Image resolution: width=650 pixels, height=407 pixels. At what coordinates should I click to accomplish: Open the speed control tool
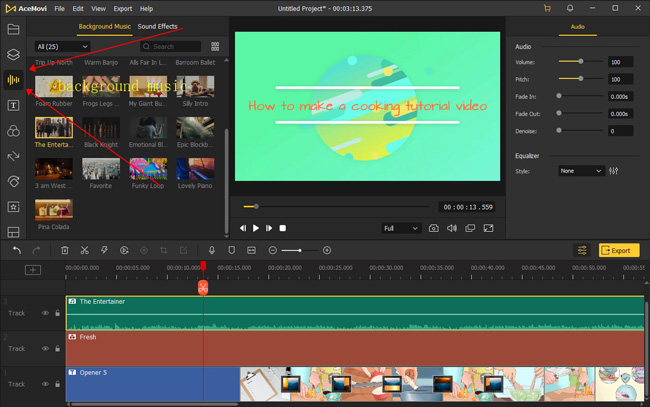pos(124,250)
